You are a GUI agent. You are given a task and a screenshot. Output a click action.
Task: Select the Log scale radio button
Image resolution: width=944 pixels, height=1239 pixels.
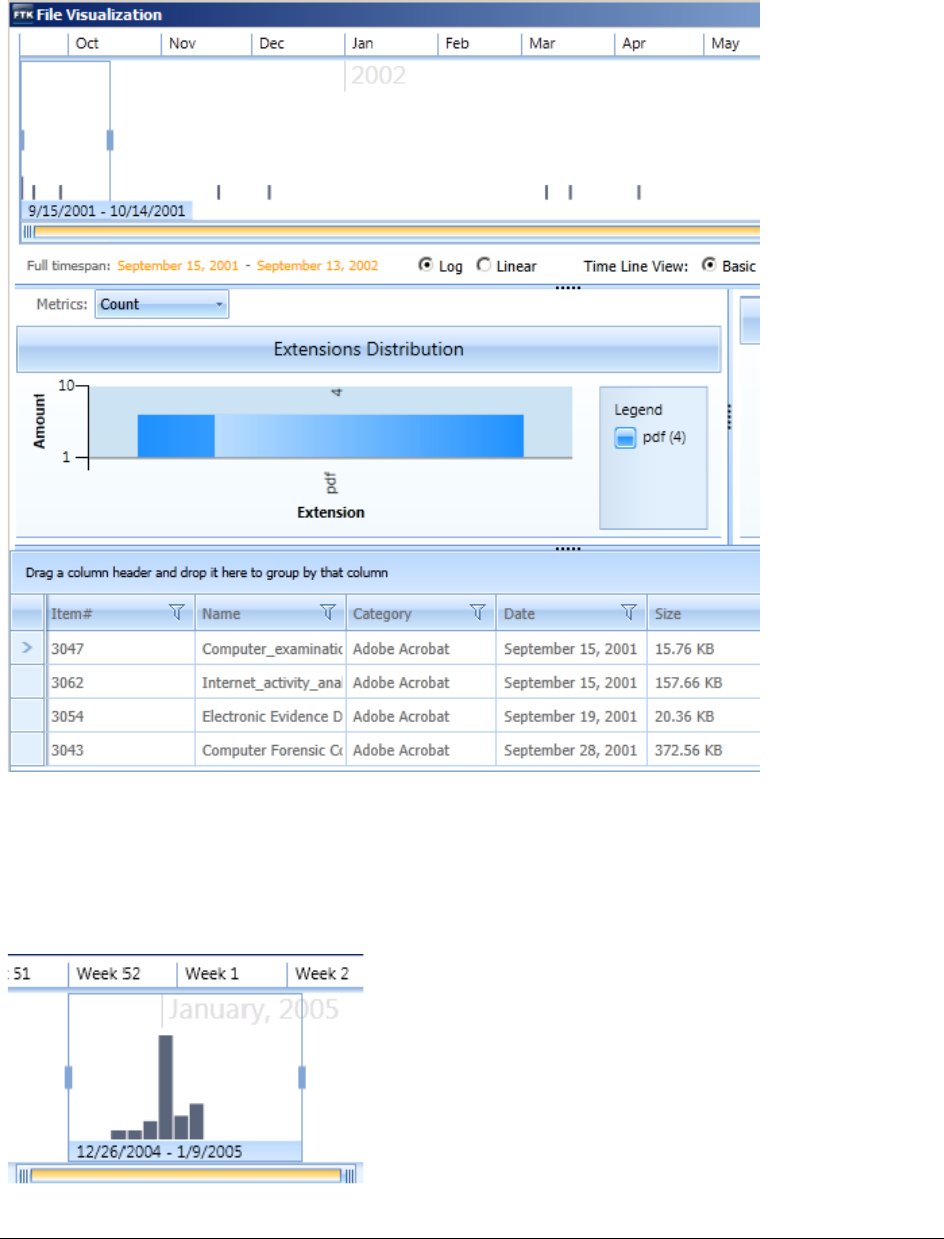tap(426, 266)
